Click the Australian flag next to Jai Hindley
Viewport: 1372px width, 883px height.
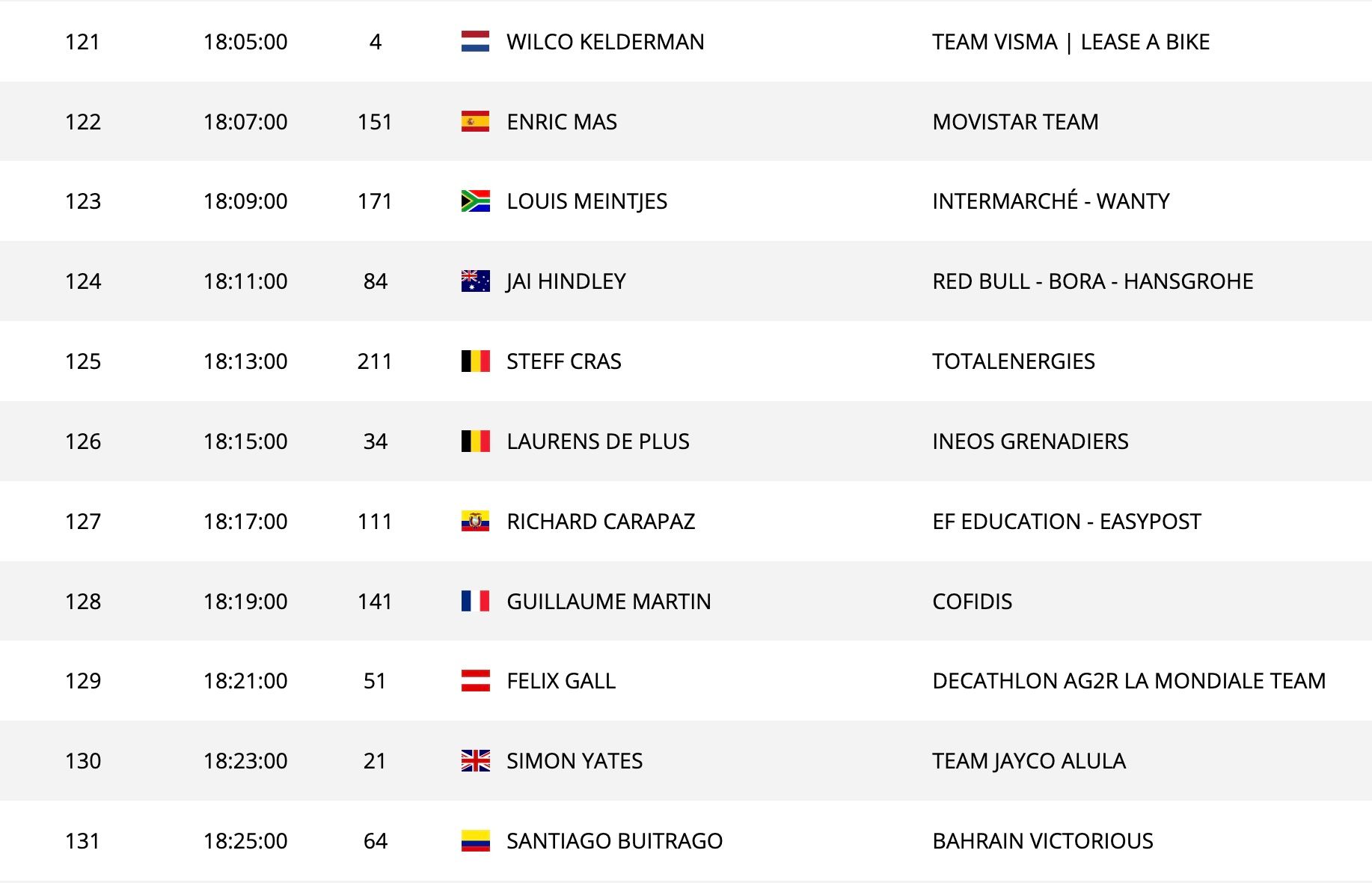[x=475, y=281]
